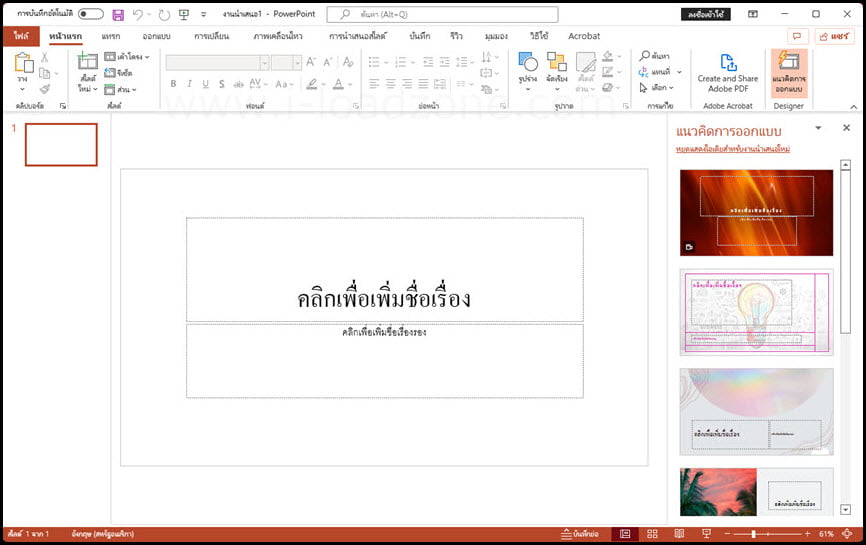
Task: Click the search box (Alt+Q)
Action: pos(442,14)
